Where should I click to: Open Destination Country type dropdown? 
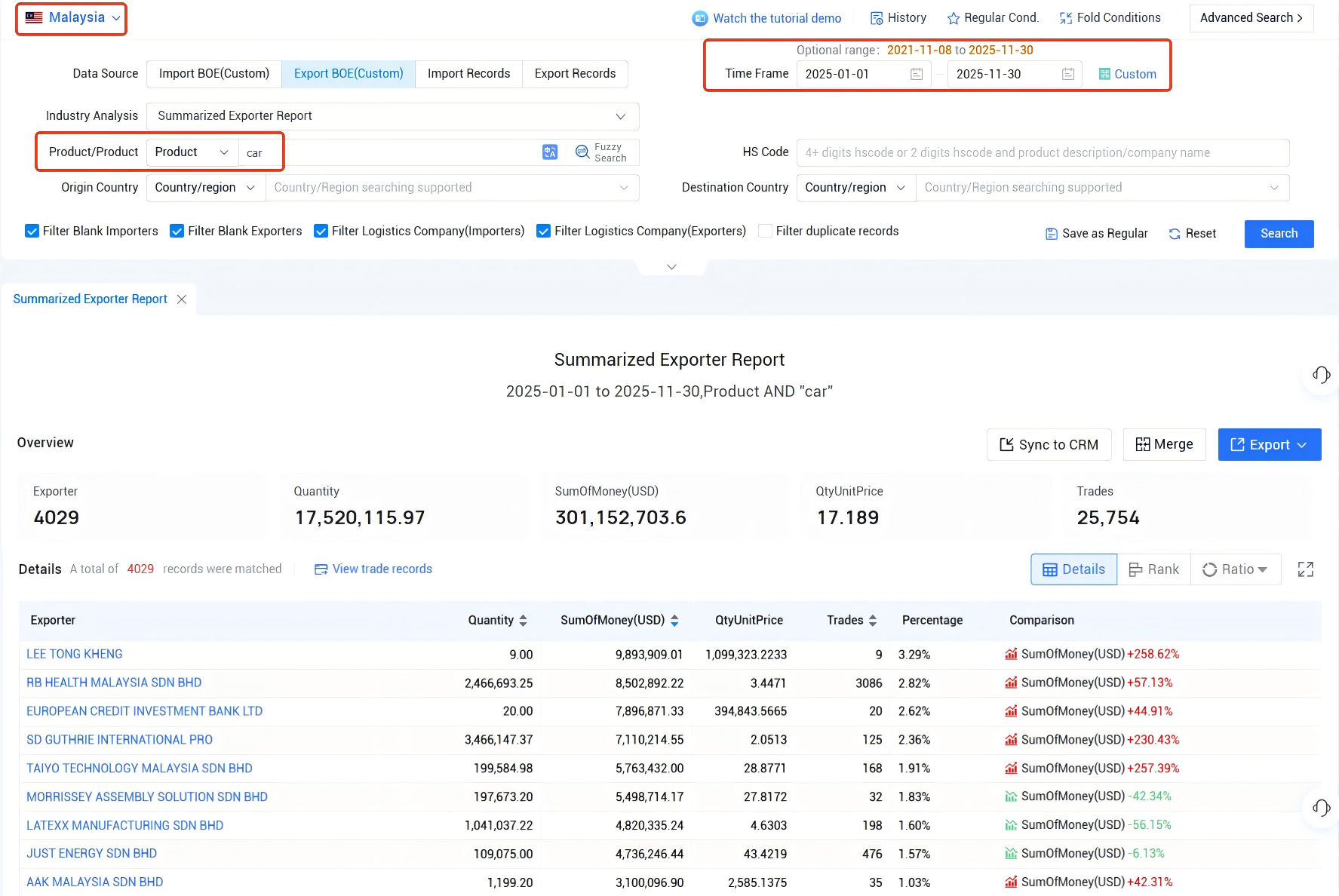856,188
